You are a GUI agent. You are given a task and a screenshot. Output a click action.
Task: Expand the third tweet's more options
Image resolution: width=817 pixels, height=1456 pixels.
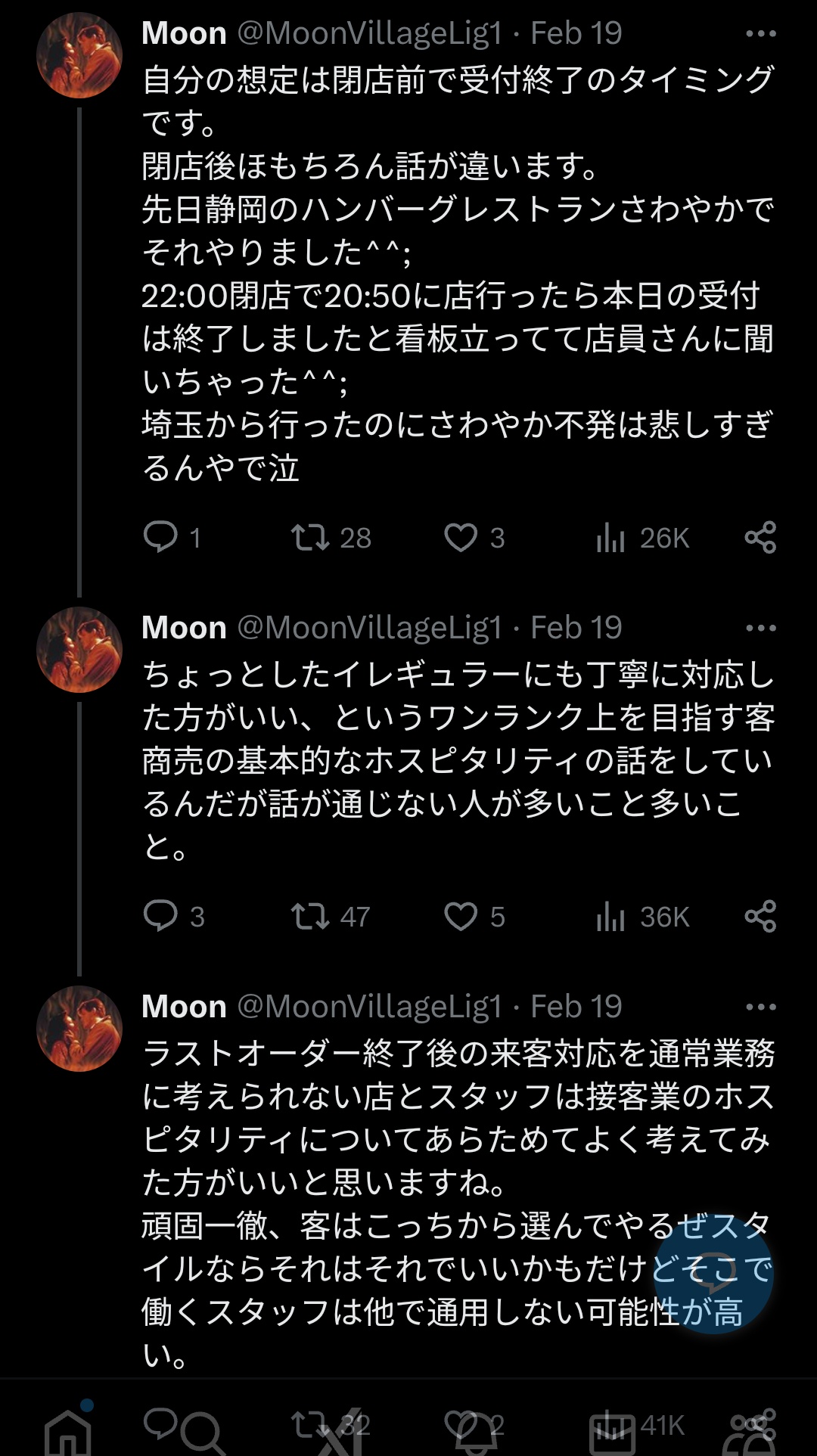[x=760, y=1007]
